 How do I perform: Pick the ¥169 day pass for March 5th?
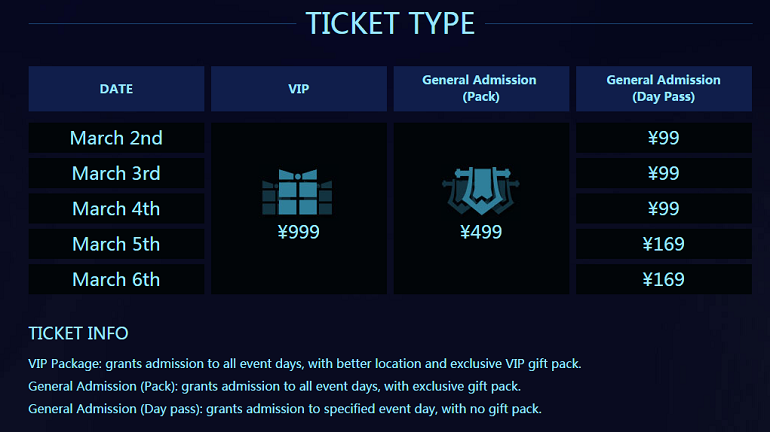664,244
